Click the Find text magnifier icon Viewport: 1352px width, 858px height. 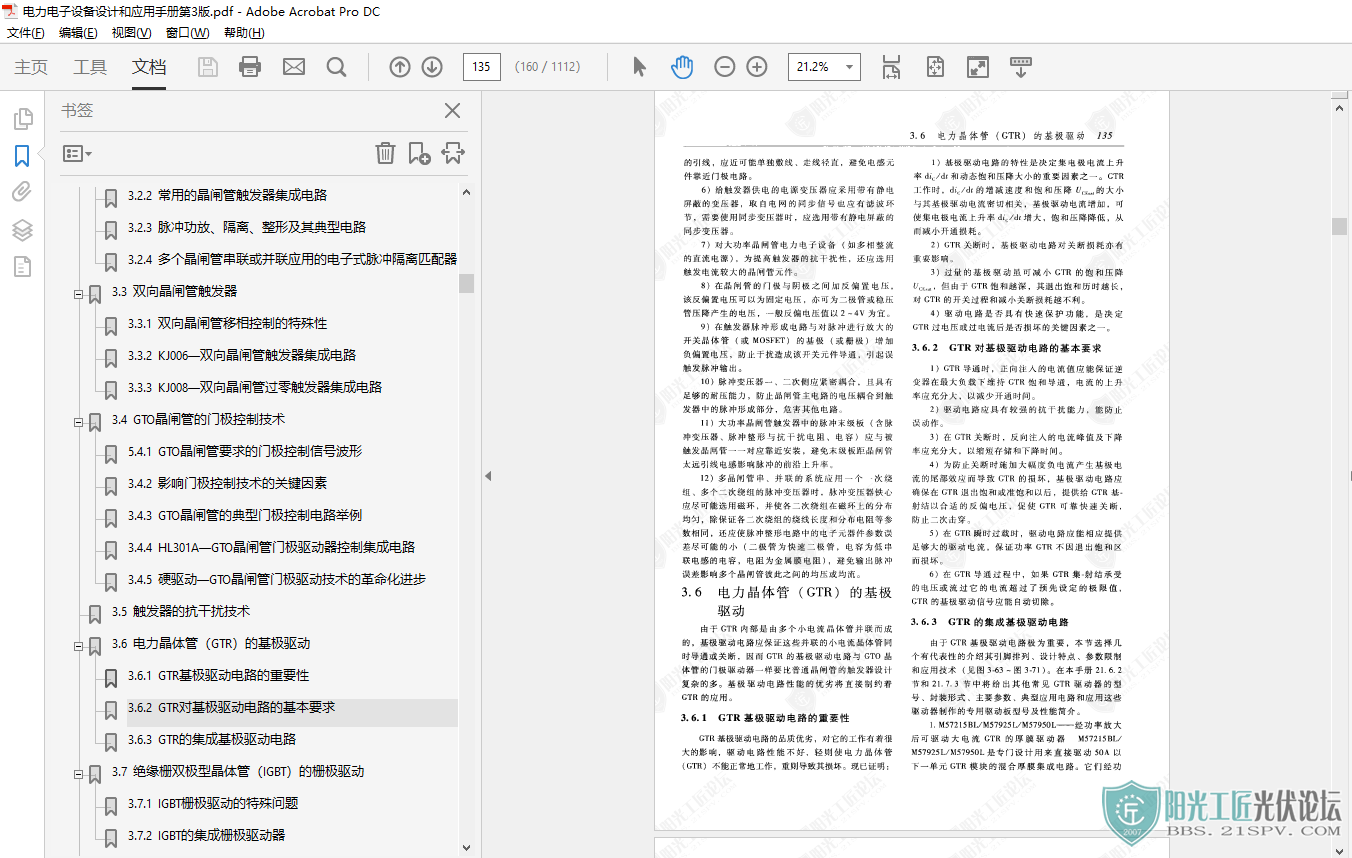pos(337,67)
